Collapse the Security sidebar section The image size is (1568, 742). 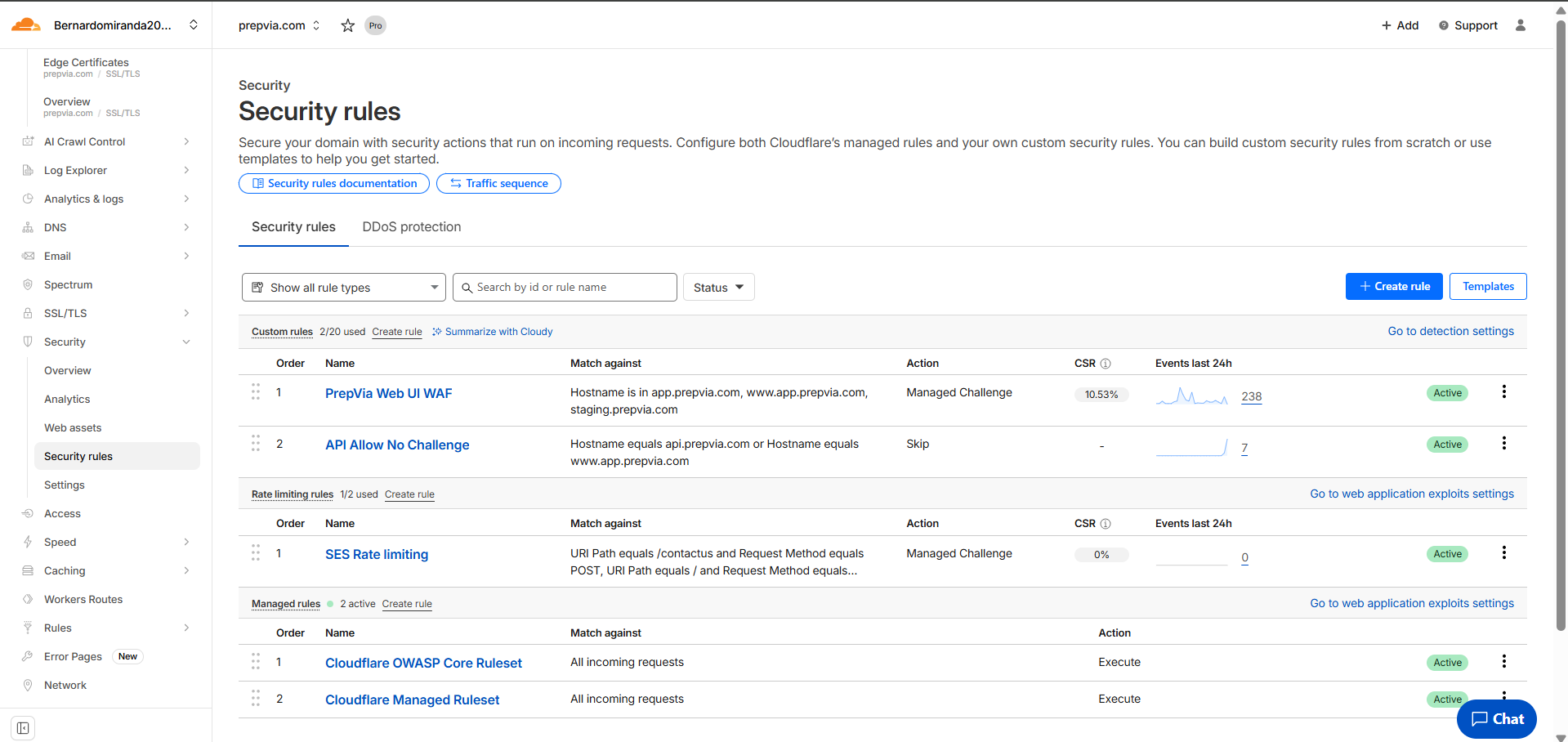click(x=186, y=342)
